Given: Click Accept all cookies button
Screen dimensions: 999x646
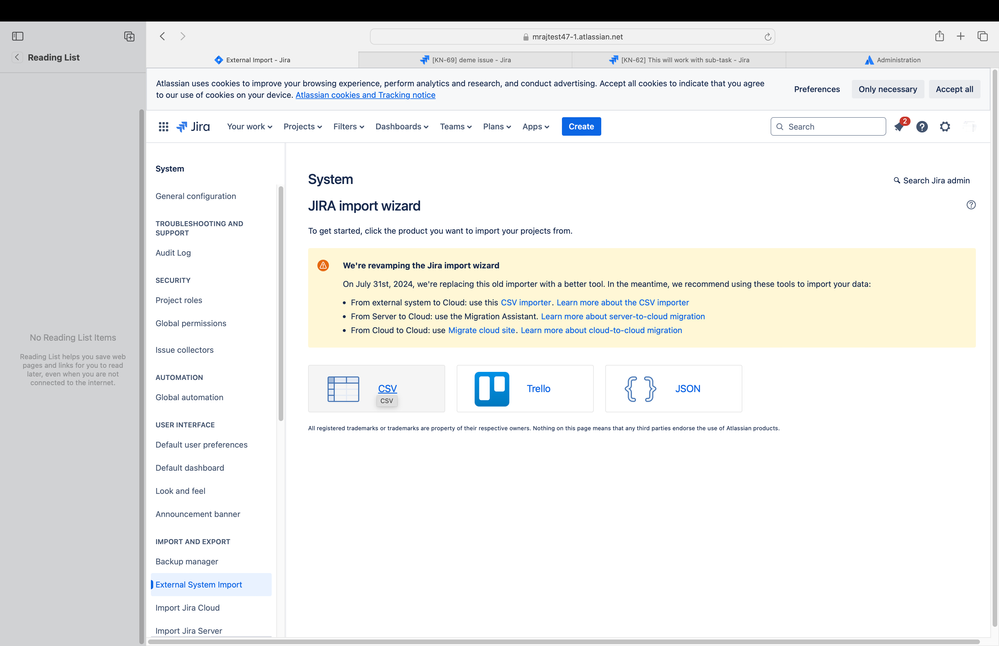Looking at the screenshot, I should [x=954, y=89].
